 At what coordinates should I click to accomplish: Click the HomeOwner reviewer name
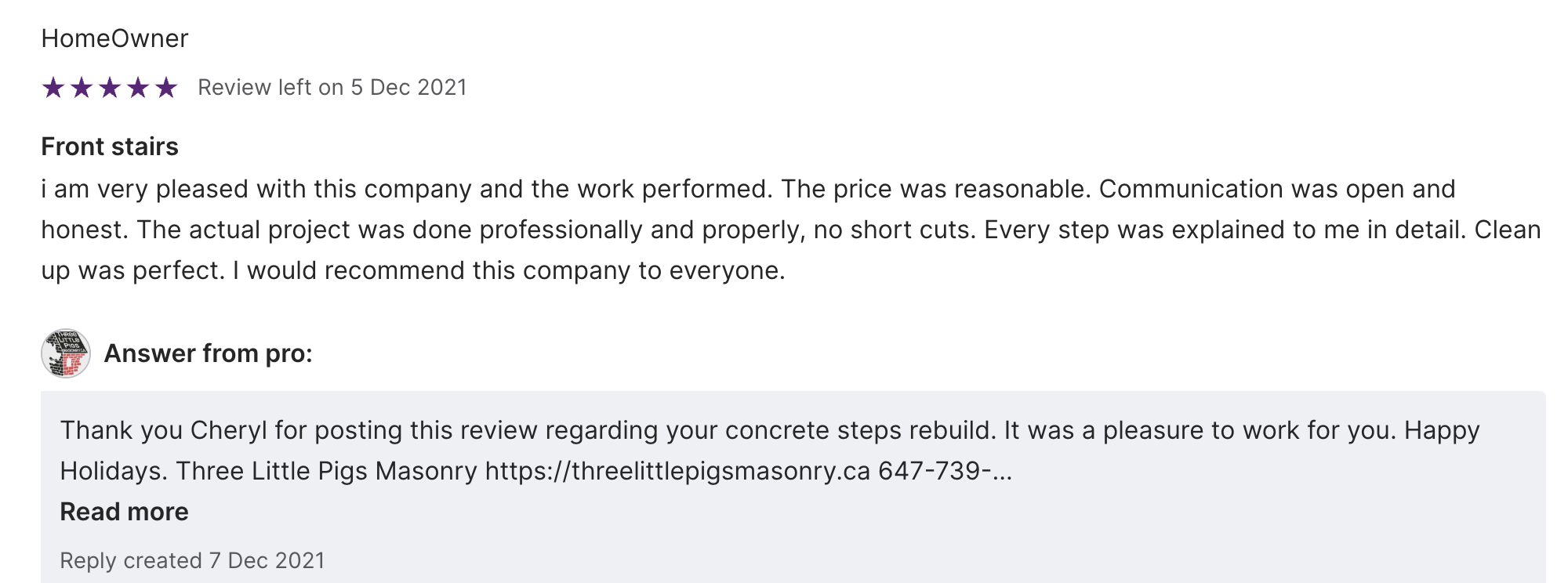tap(114, 38)
